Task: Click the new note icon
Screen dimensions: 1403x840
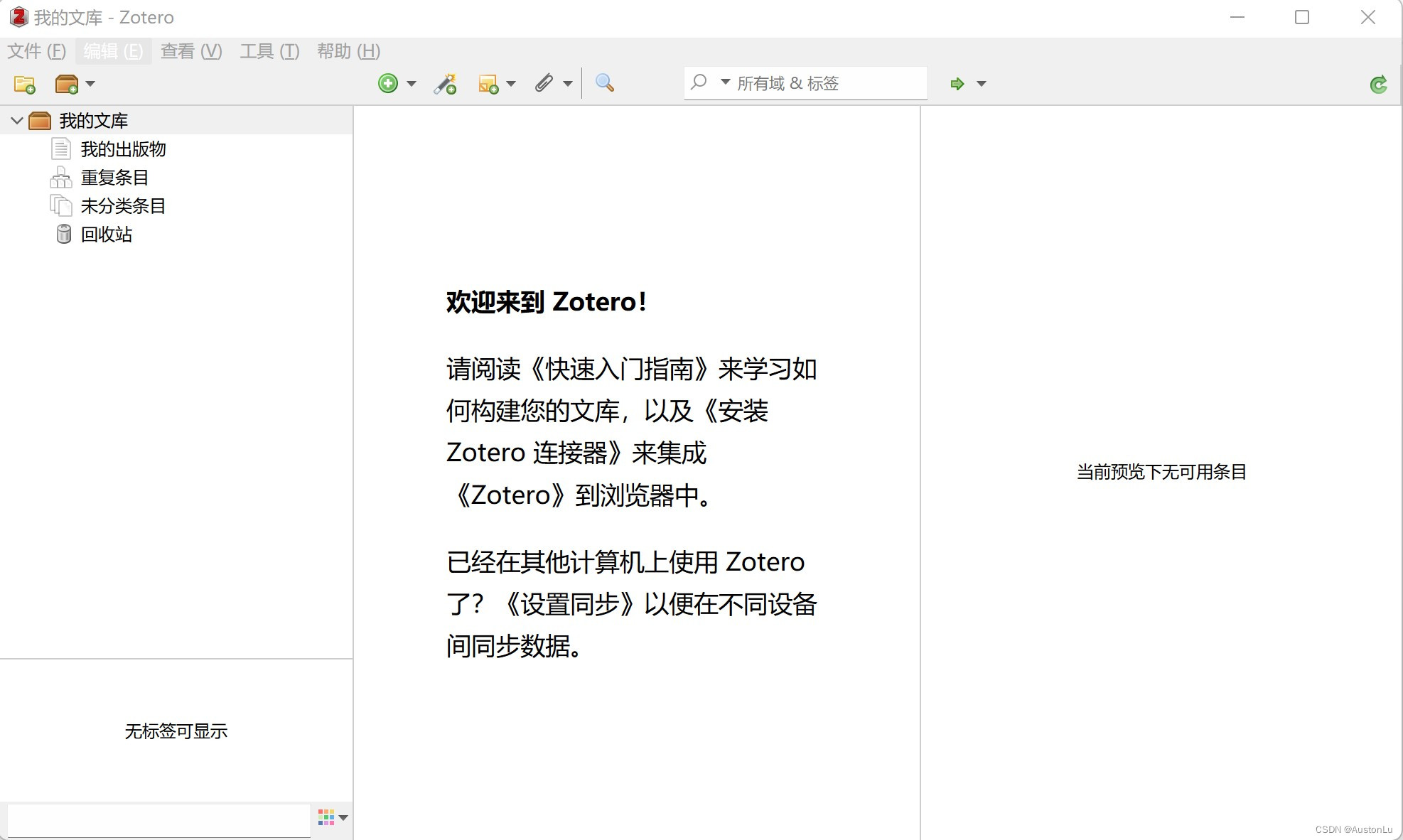Action: click(x=488, y=84)
